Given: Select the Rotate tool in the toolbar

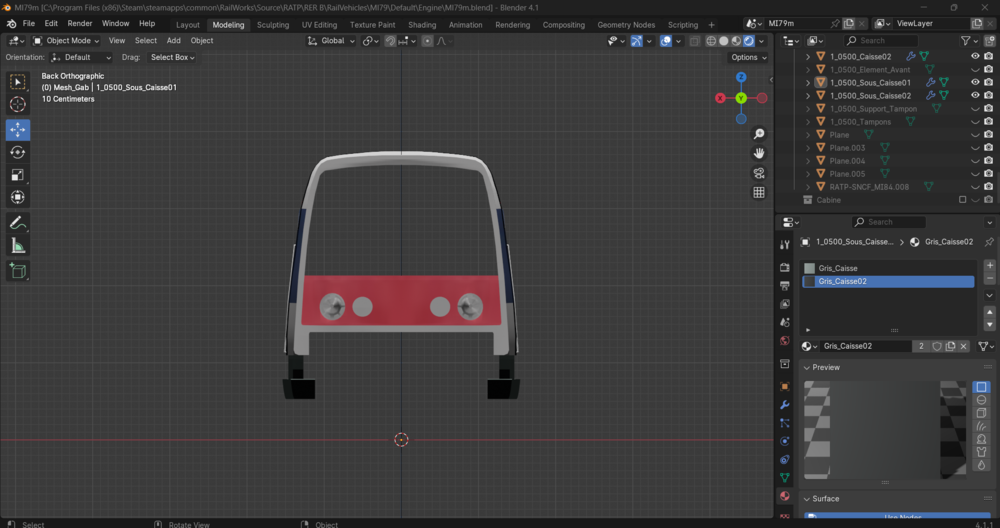Looking at the screenshot, I should 18,152.
